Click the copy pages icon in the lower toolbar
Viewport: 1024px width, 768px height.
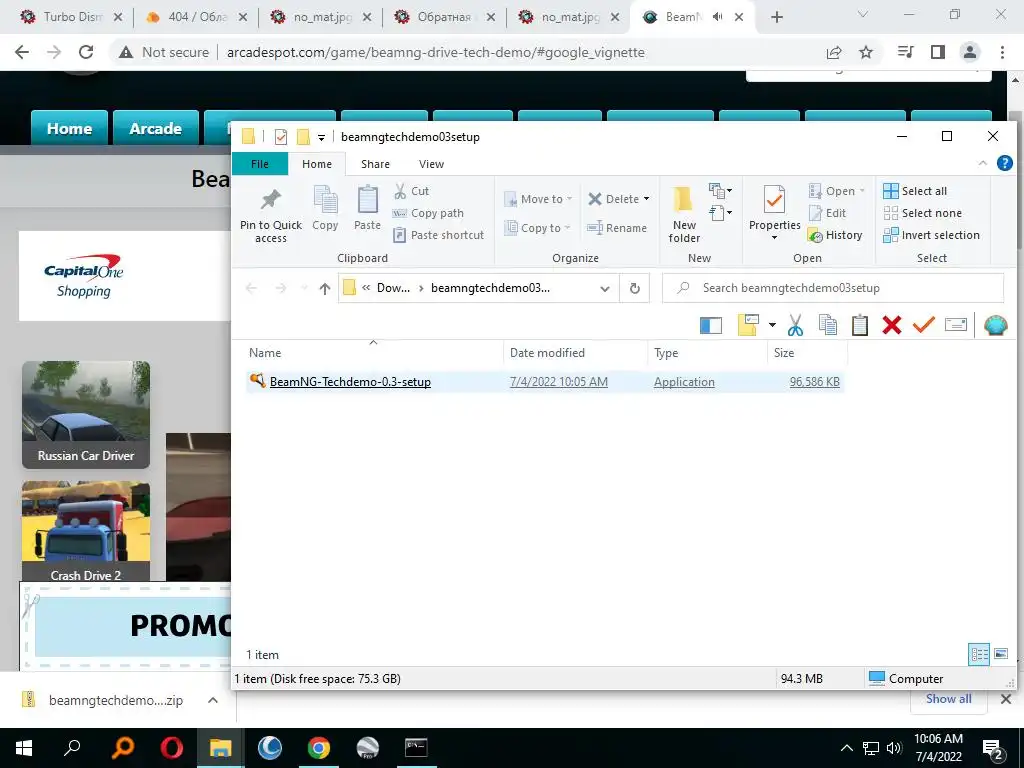pyautogui.click(x=827, y=325)
